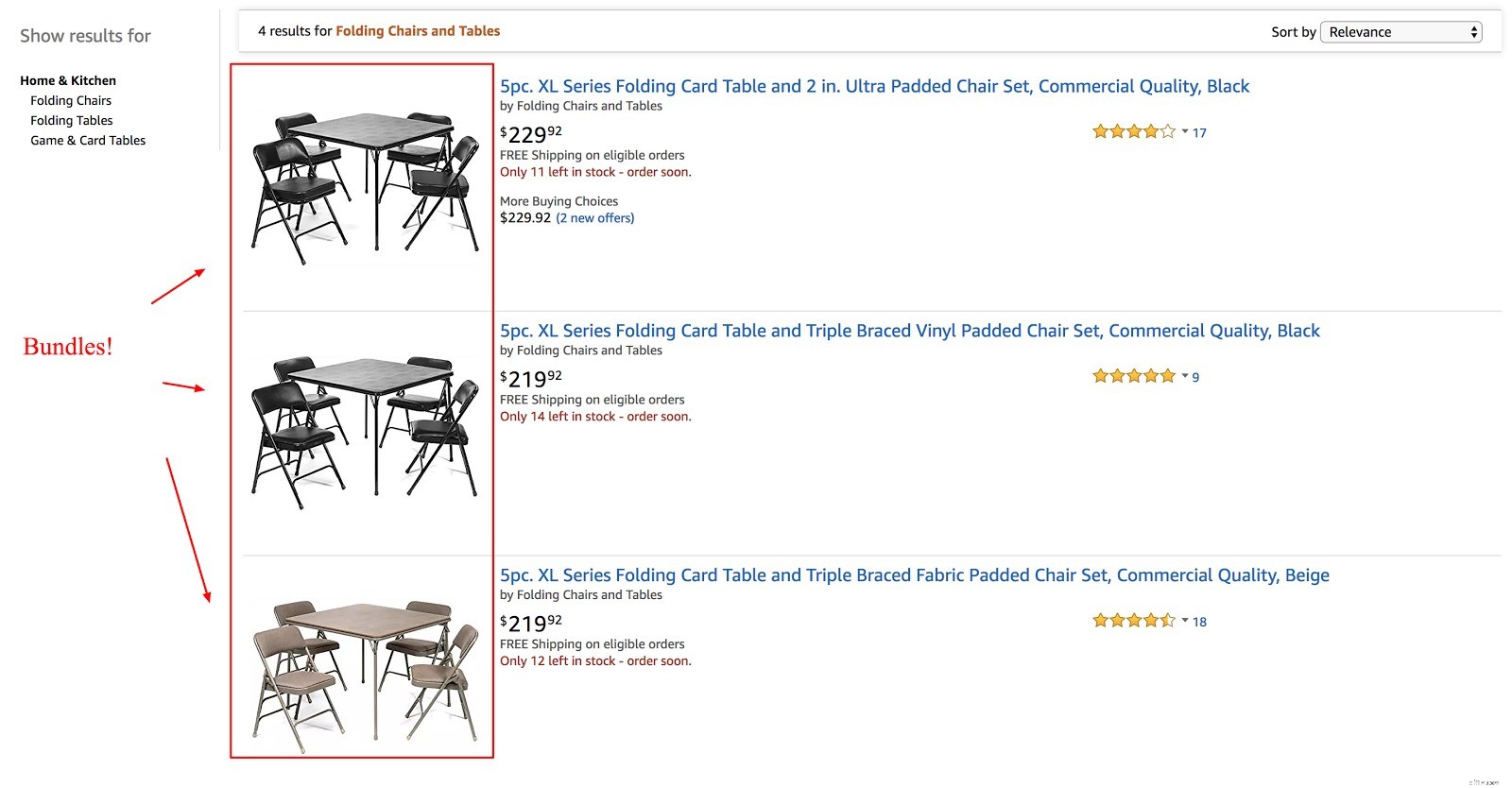Viewport: 1512px width, 788px height.
Task: Select the Folding Chairs category
Action: click(x=71, y=100)
